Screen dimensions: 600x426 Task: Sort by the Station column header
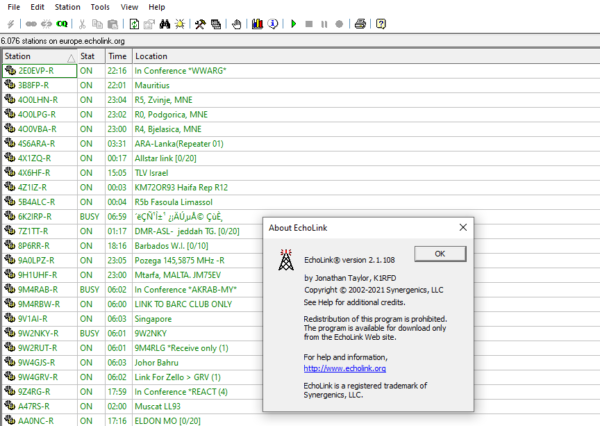40,56
